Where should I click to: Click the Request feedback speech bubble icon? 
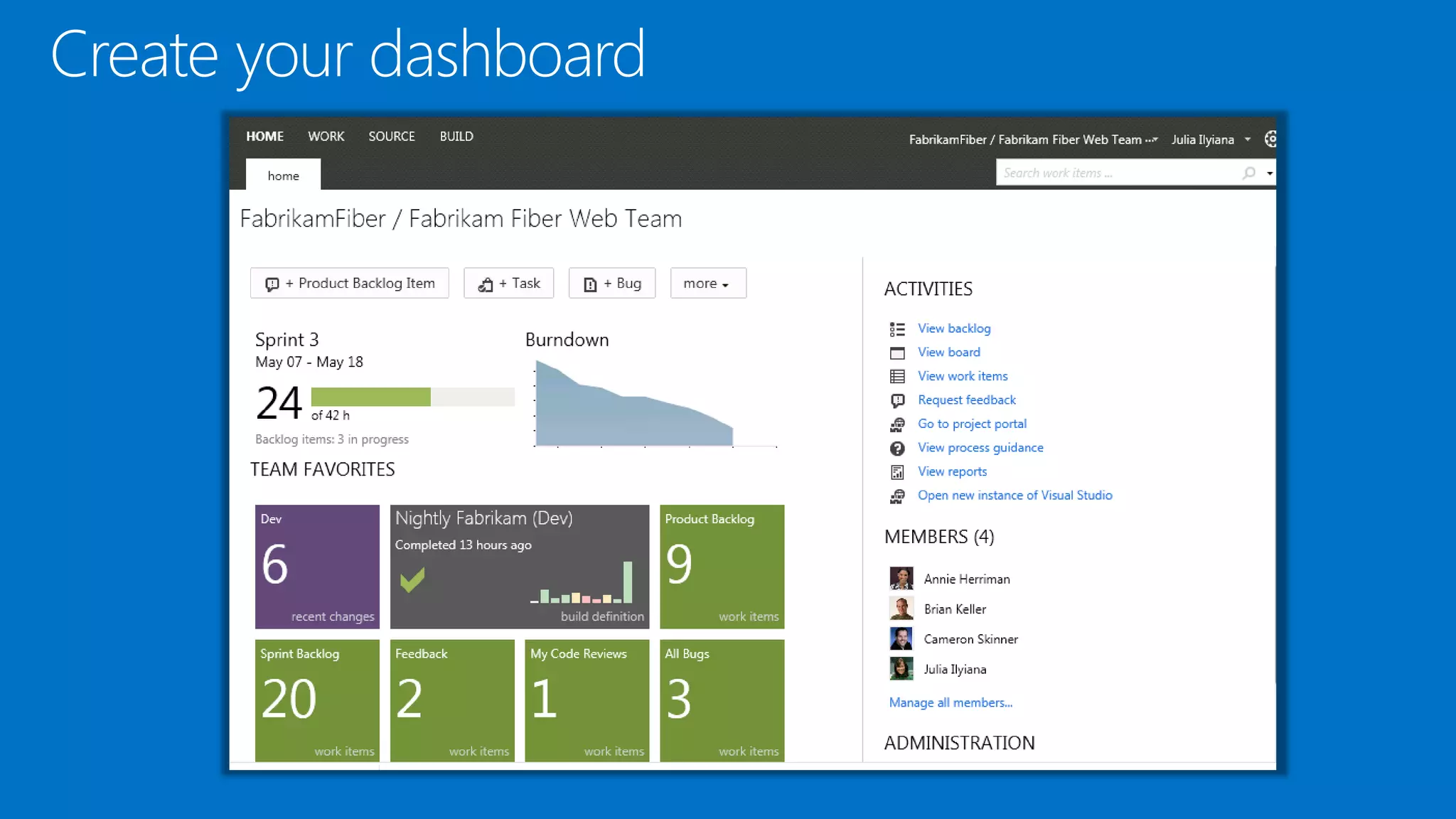point(897,401)
